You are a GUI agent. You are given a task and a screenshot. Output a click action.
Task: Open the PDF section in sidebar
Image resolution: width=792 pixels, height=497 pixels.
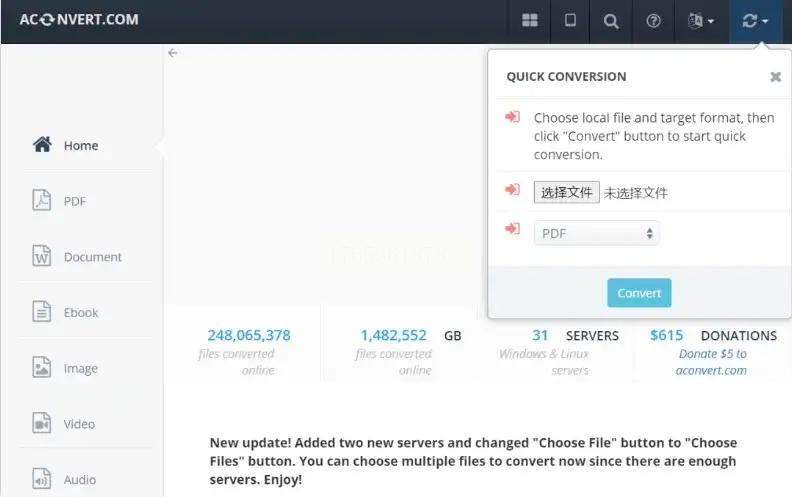59,201
